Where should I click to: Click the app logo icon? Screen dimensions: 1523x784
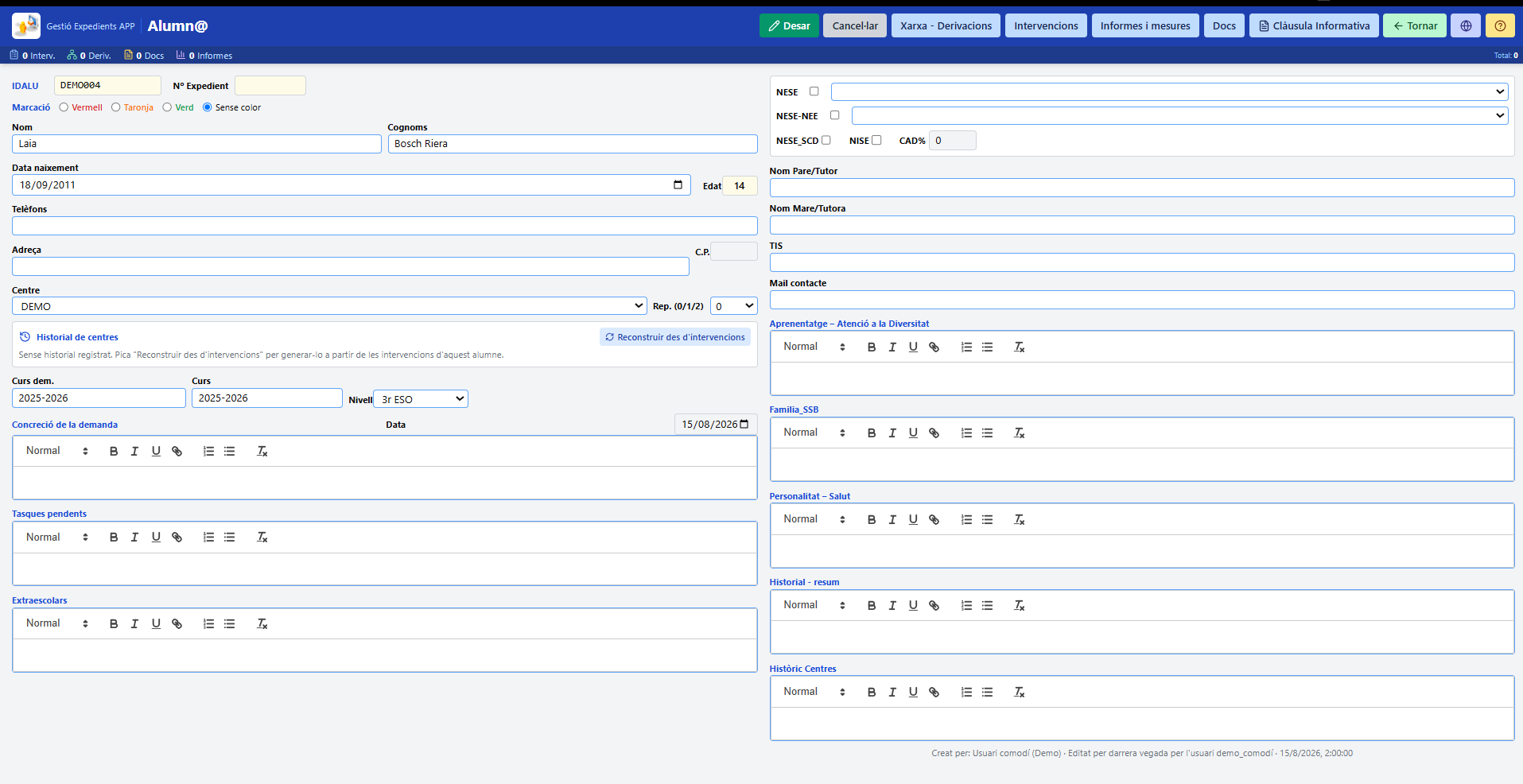(x=26, y=25)
